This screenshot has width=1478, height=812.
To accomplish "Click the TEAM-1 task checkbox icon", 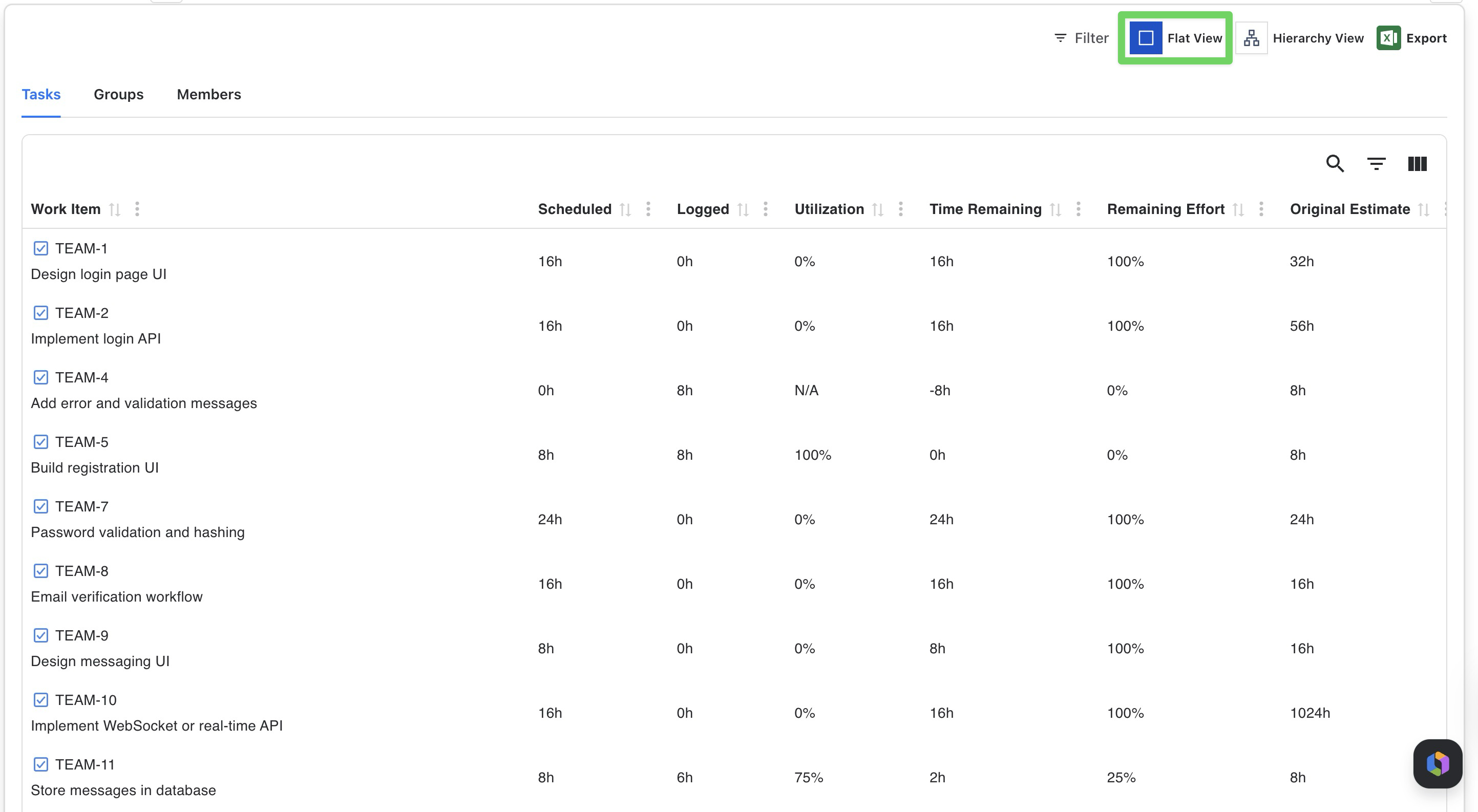I will 41,248.
